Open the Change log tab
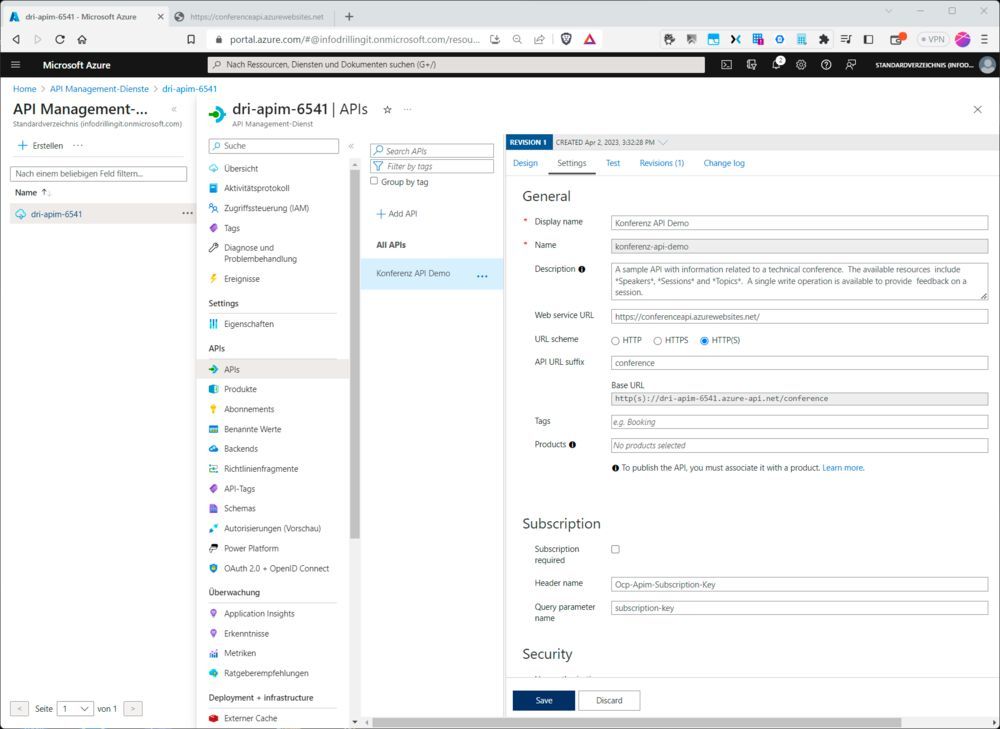Screen dimensions: 1000x729 pos(723,163)
